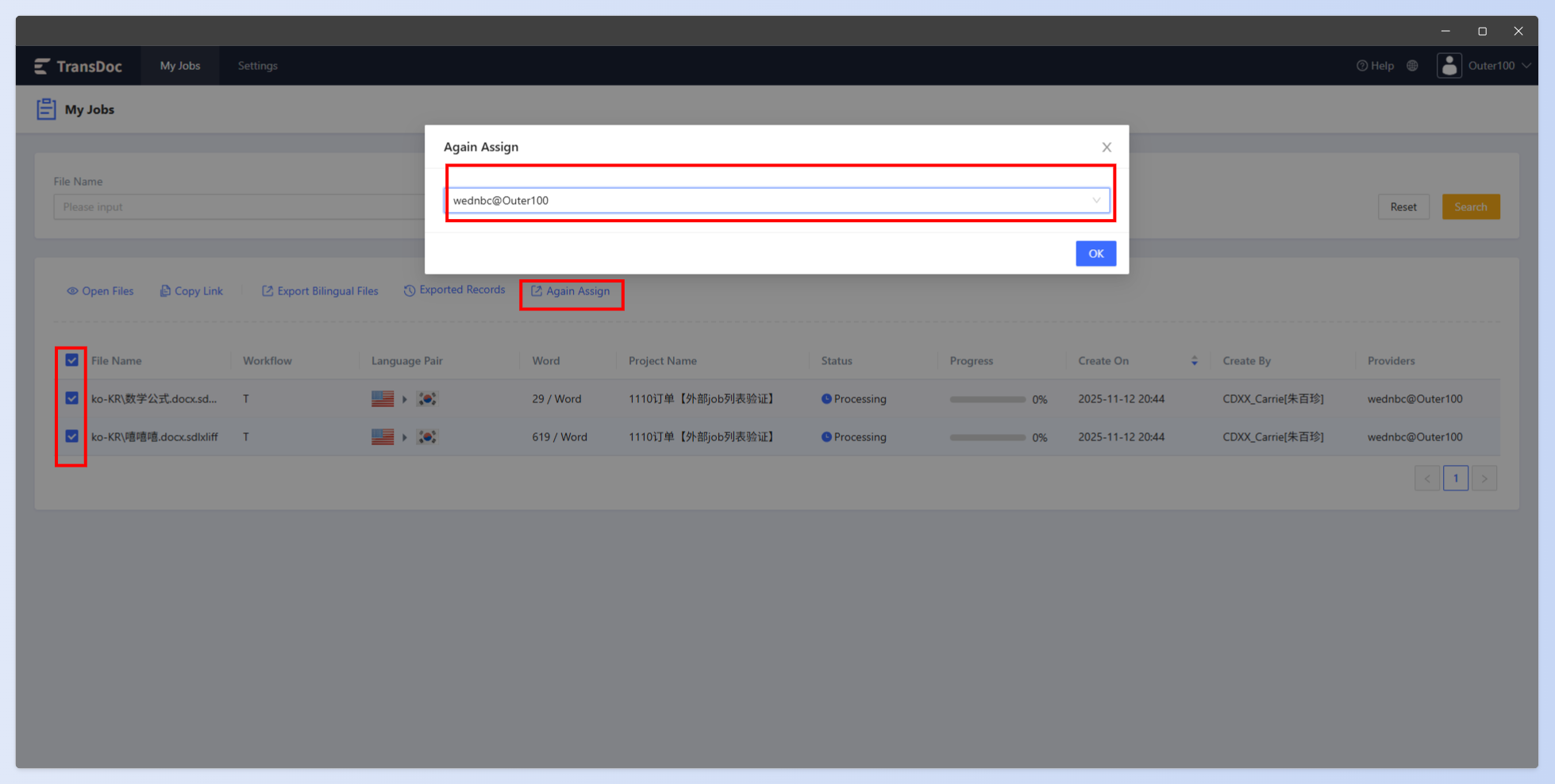Open the Help question-mark icon
Screen dimensions: 1555x784
tap(1362, 66)
